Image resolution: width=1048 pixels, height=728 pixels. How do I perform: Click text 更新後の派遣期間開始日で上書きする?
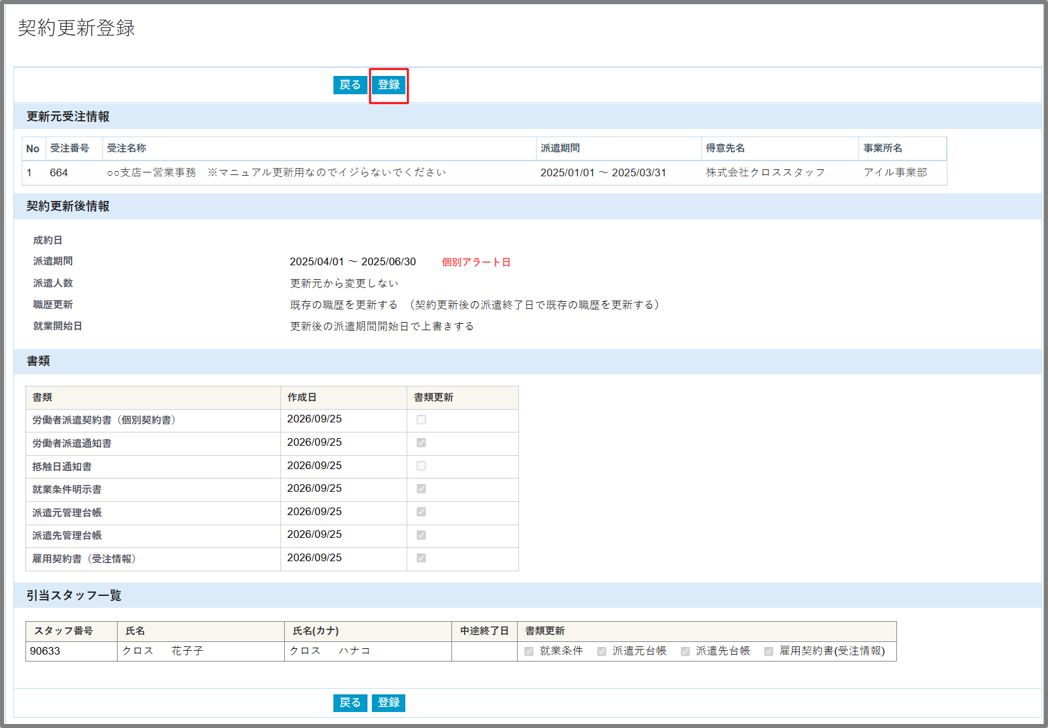click(382, 326)
